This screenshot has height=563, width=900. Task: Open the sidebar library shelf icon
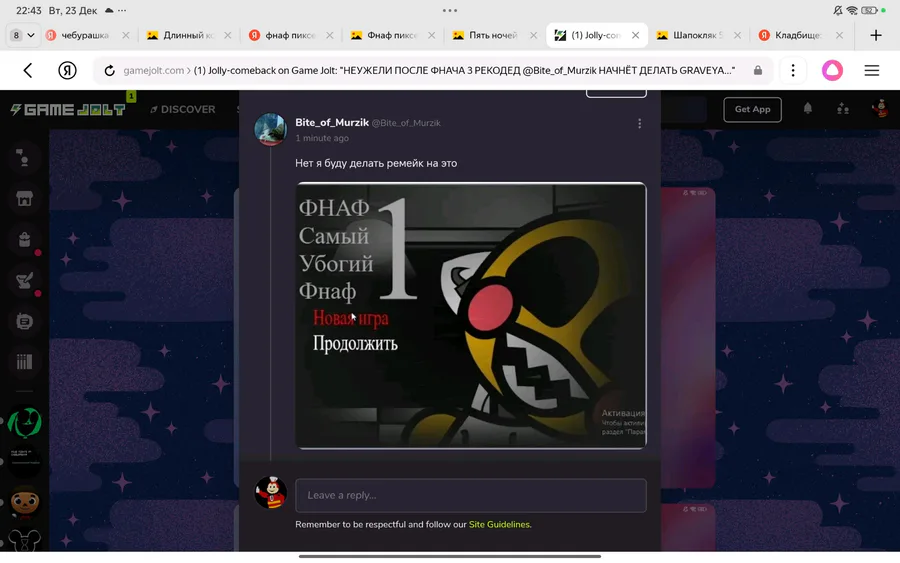coord(24,362)
